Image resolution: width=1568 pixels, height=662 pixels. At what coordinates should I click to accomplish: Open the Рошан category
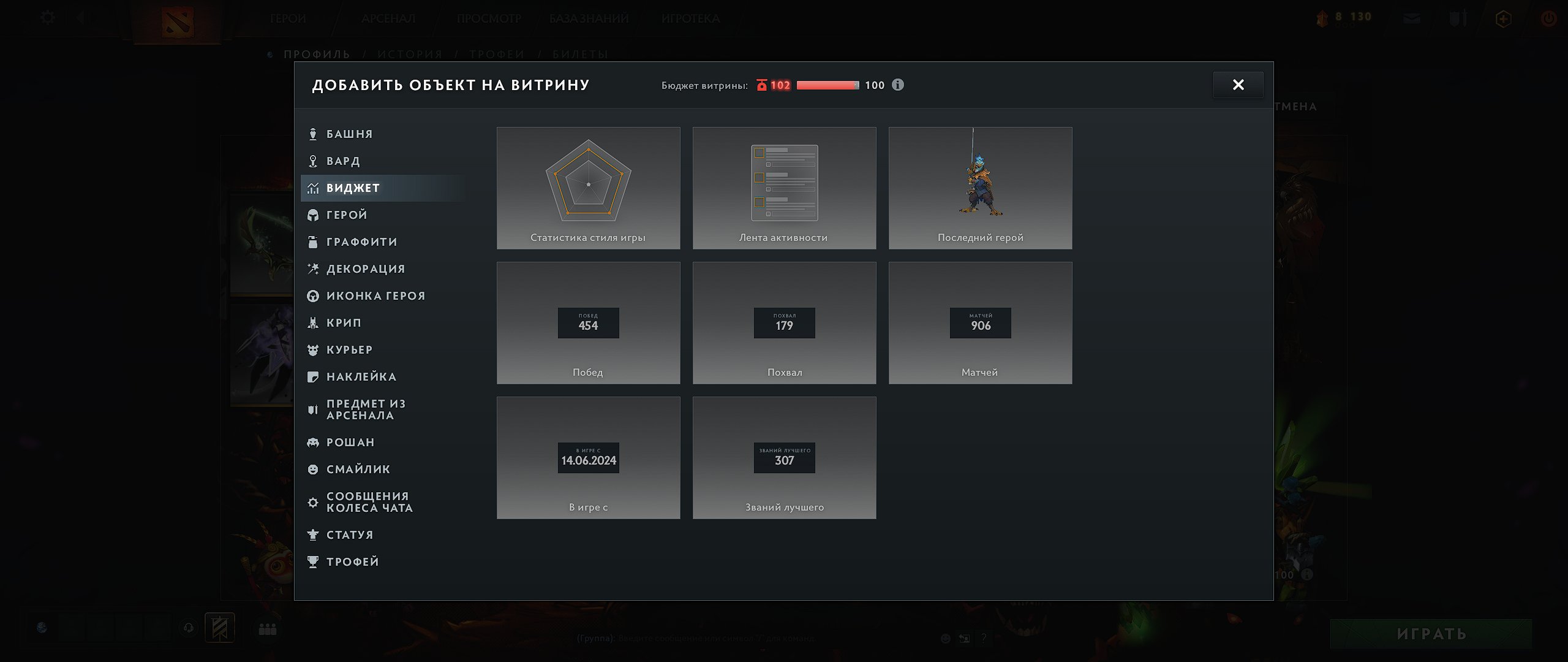383,442
